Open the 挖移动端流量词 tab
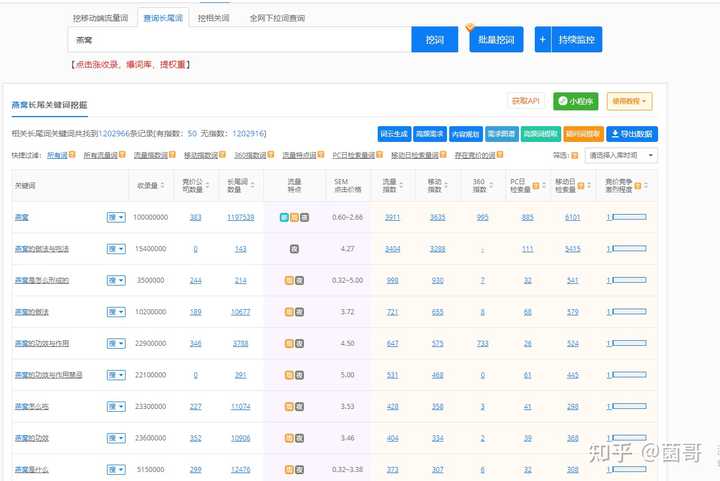The height and width of the screenshot is (481, 720). click(100, 18)
